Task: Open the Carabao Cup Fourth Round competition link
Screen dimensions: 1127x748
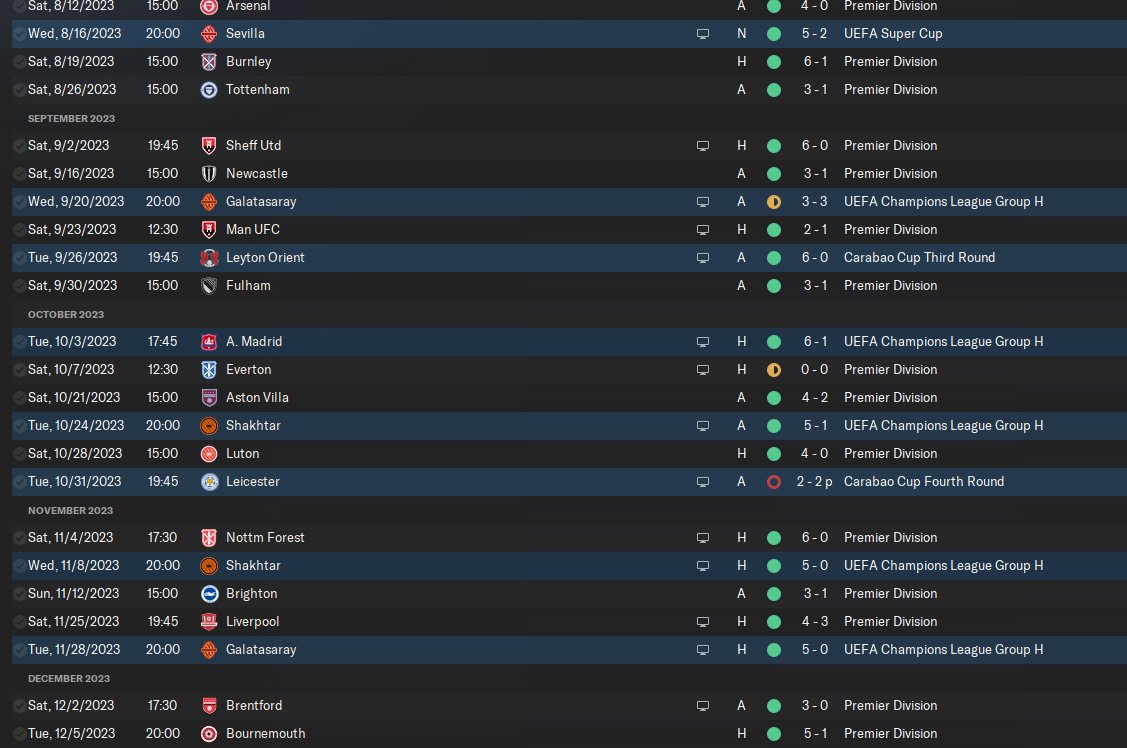Action: (924, 482)
